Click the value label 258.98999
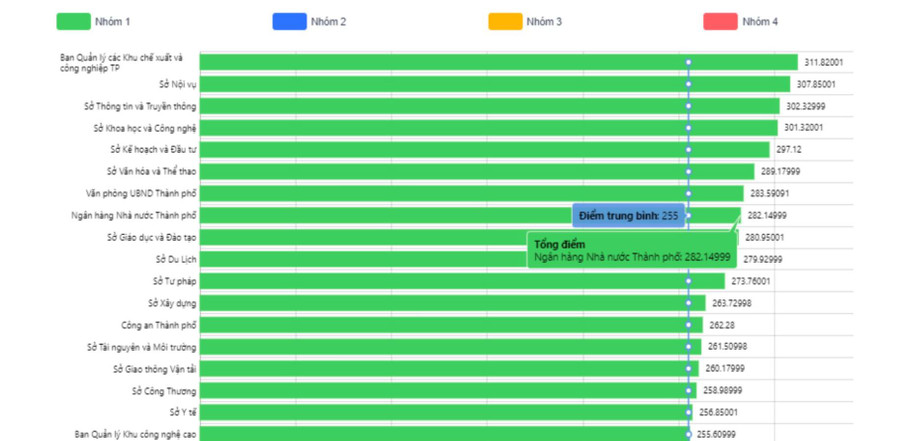Image resolution: width=900 pixels, height=441 pixels. [723, 390]
